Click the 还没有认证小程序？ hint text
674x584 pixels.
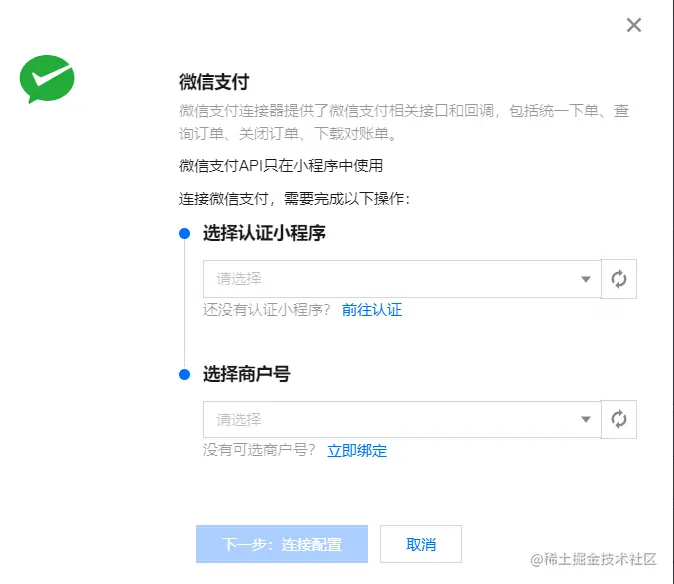click(x=267, y=310)
